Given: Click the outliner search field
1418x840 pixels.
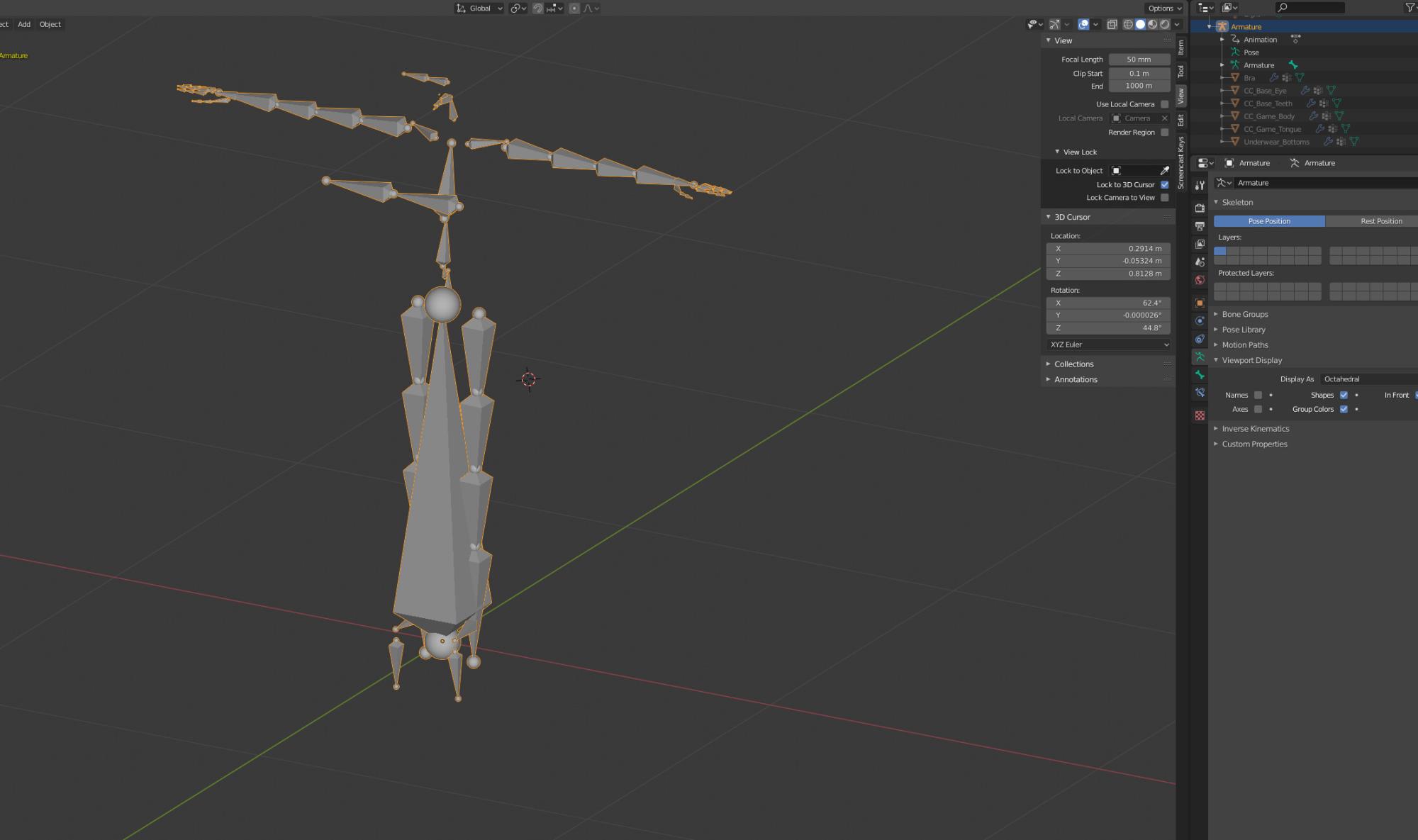Looking at the screenshot, I should pyautogui.click(x=1310, y=8).
